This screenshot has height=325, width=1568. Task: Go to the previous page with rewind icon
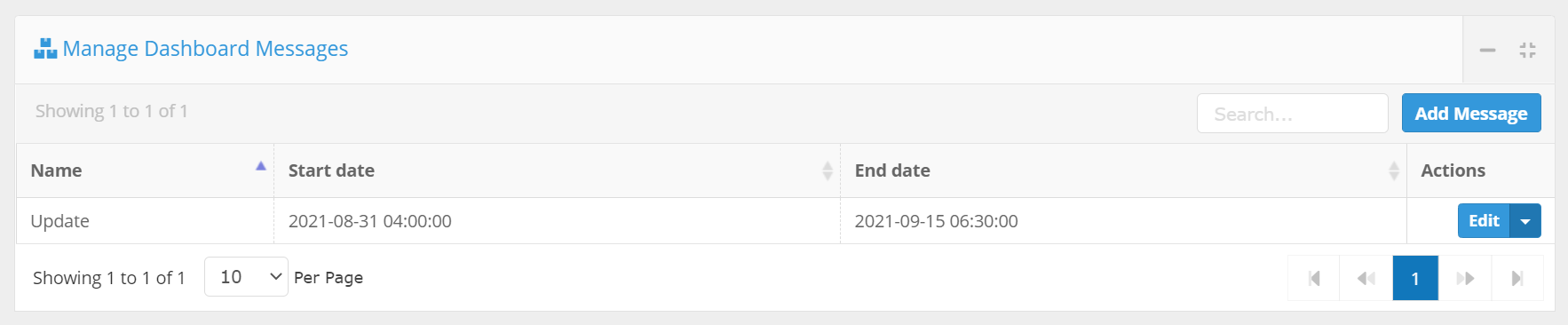[x=1366, y=279]
